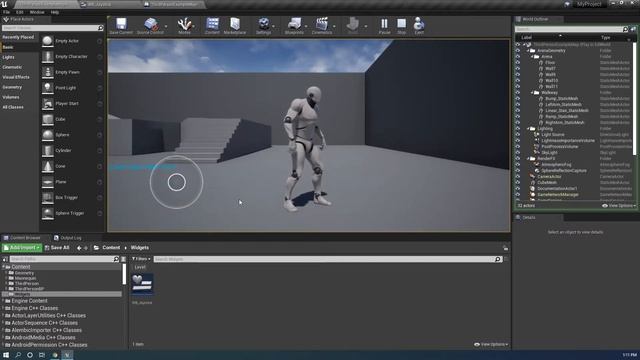Toggle visibility of SkyLight actor
640x360 pixels.
click(518, 152)
